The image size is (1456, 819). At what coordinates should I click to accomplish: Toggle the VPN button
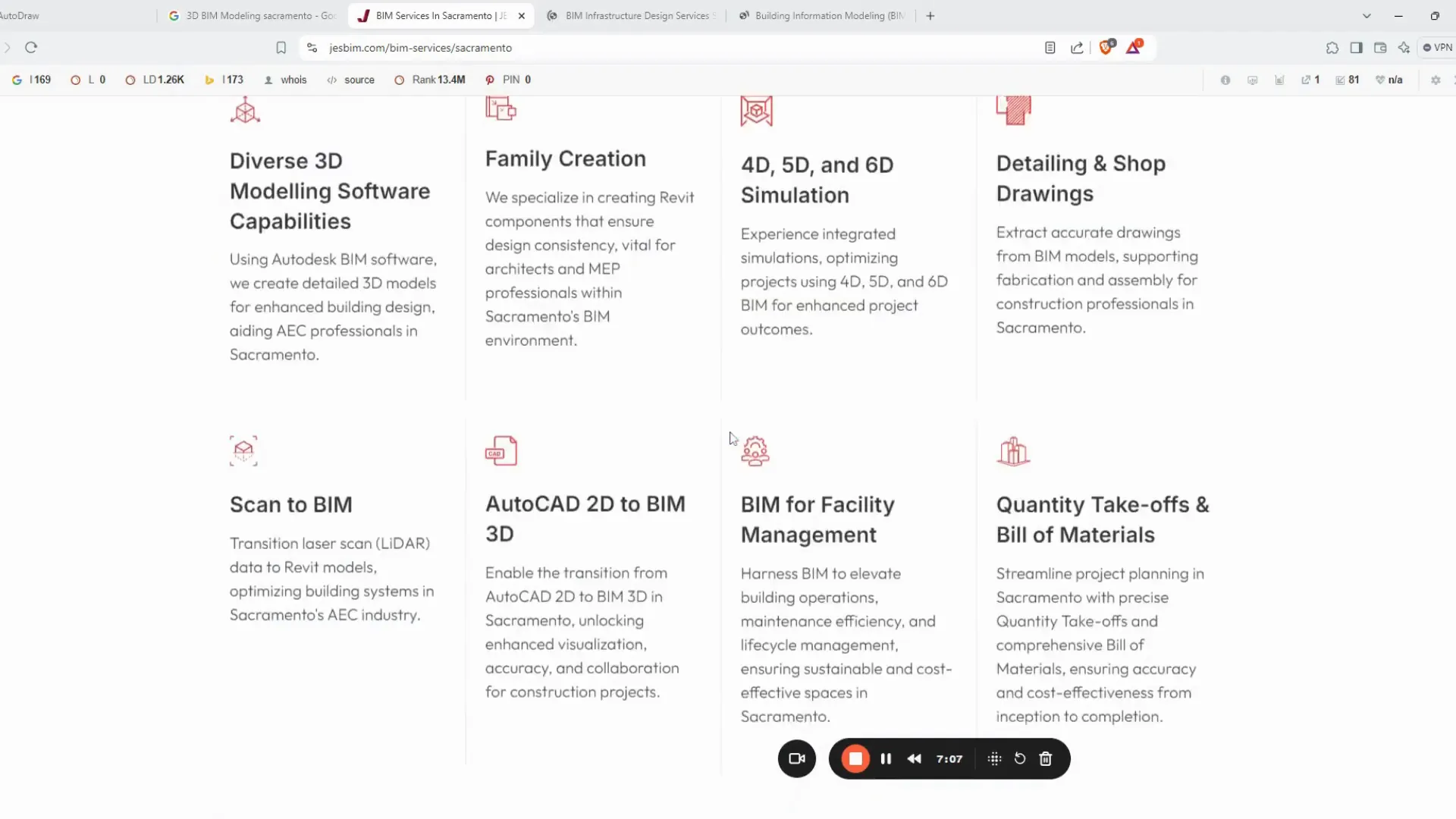coord(1438,48)
